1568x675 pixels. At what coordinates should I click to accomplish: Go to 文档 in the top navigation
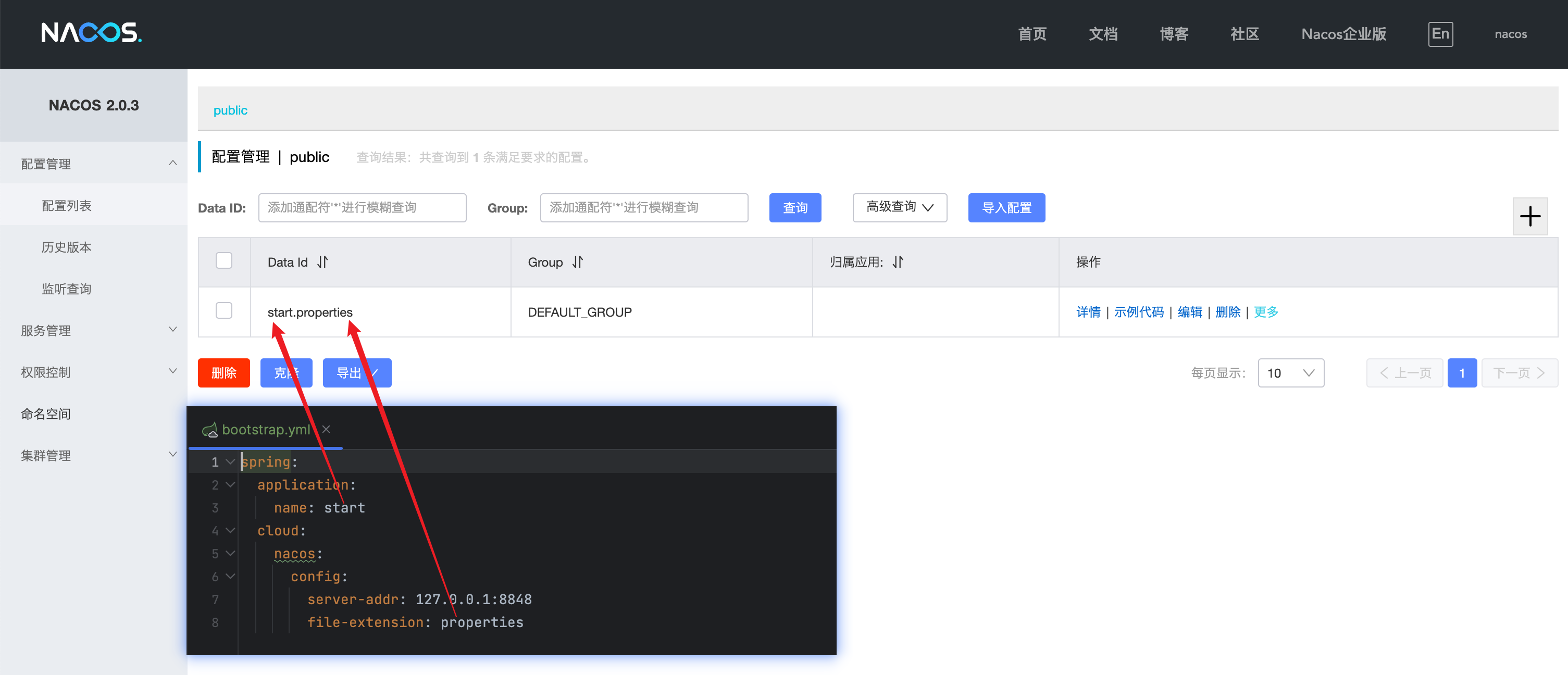[1102, 34]
